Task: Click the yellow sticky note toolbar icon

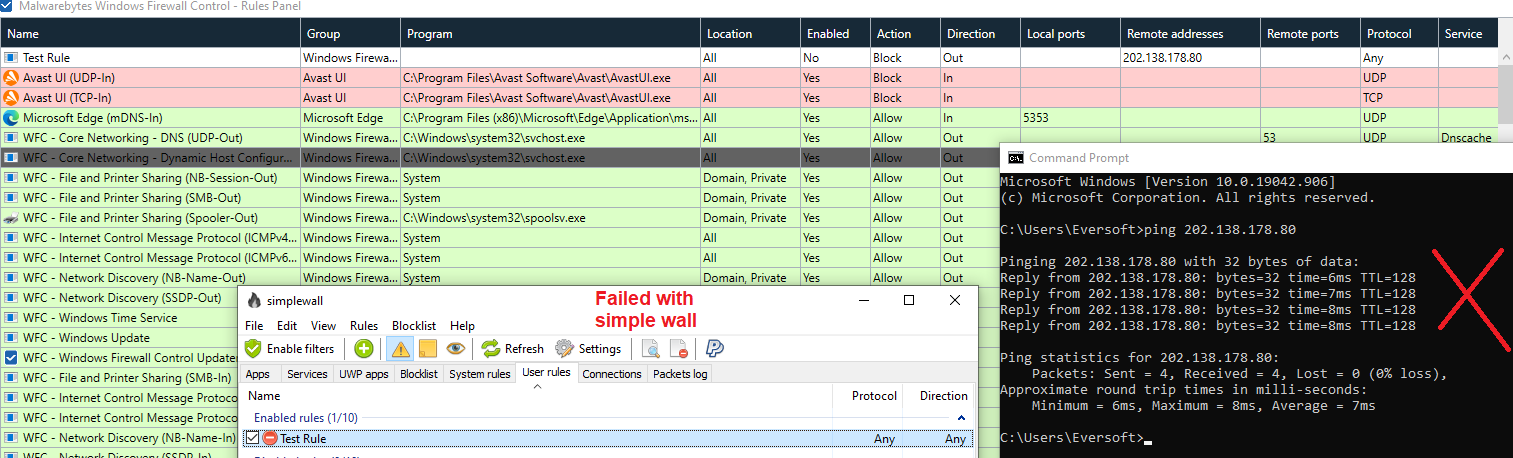Action: pos(427,349)
